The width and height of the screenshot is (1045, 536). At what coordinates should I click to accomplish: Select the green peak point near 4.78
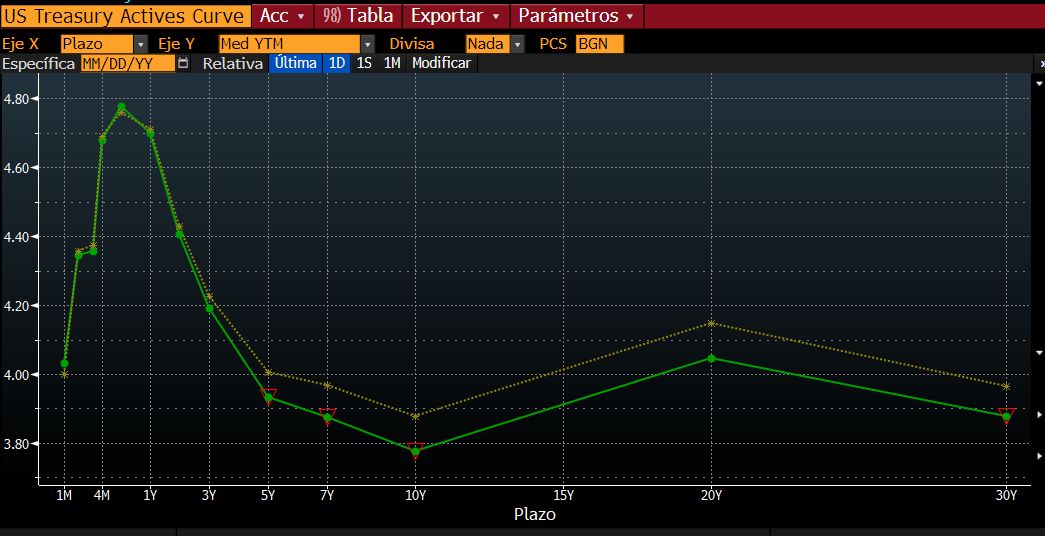point(121,107)
